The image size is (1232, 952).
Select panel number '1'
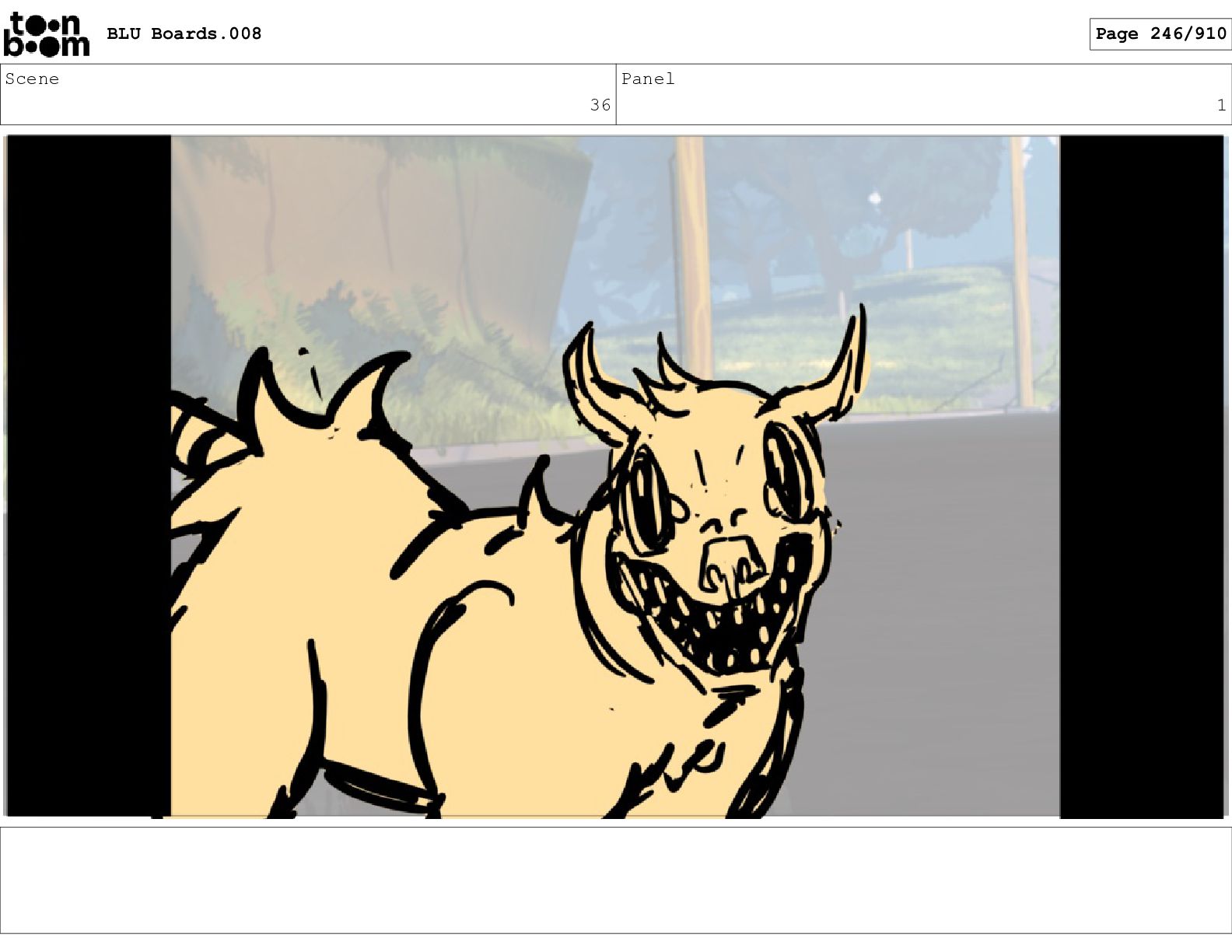pos(1221,105)
